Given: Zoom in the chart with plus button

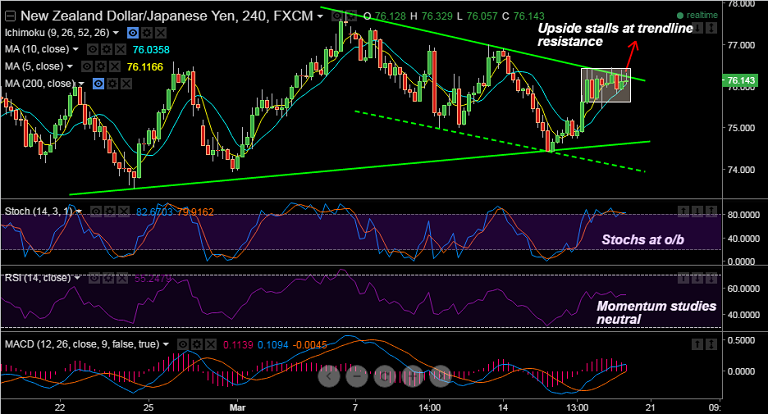Looking at the screenshot, I should pyautogui.click(x=412, y=376).
